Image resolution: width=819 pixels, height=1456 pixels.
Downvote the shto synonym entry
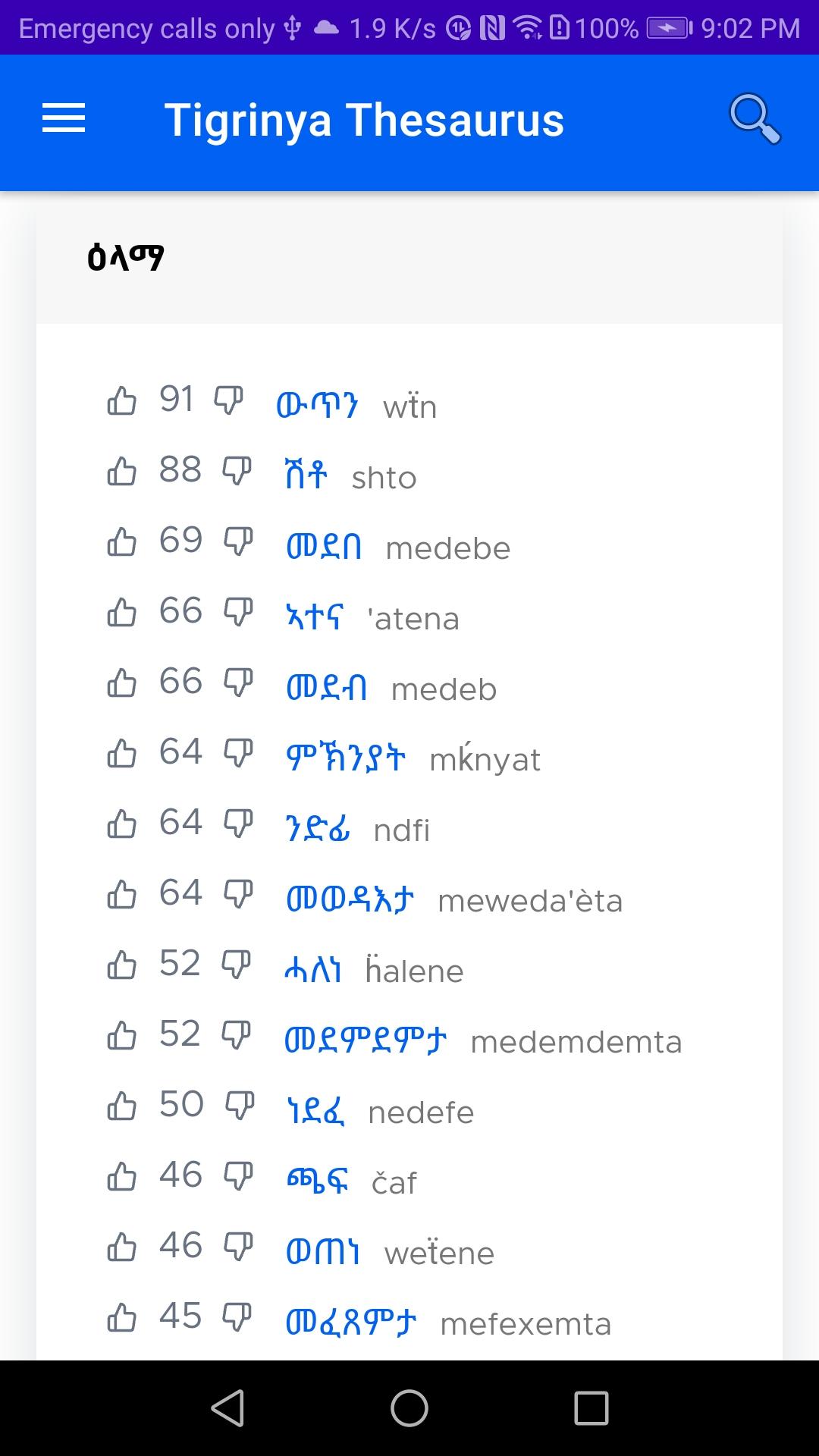click(237, 471)
